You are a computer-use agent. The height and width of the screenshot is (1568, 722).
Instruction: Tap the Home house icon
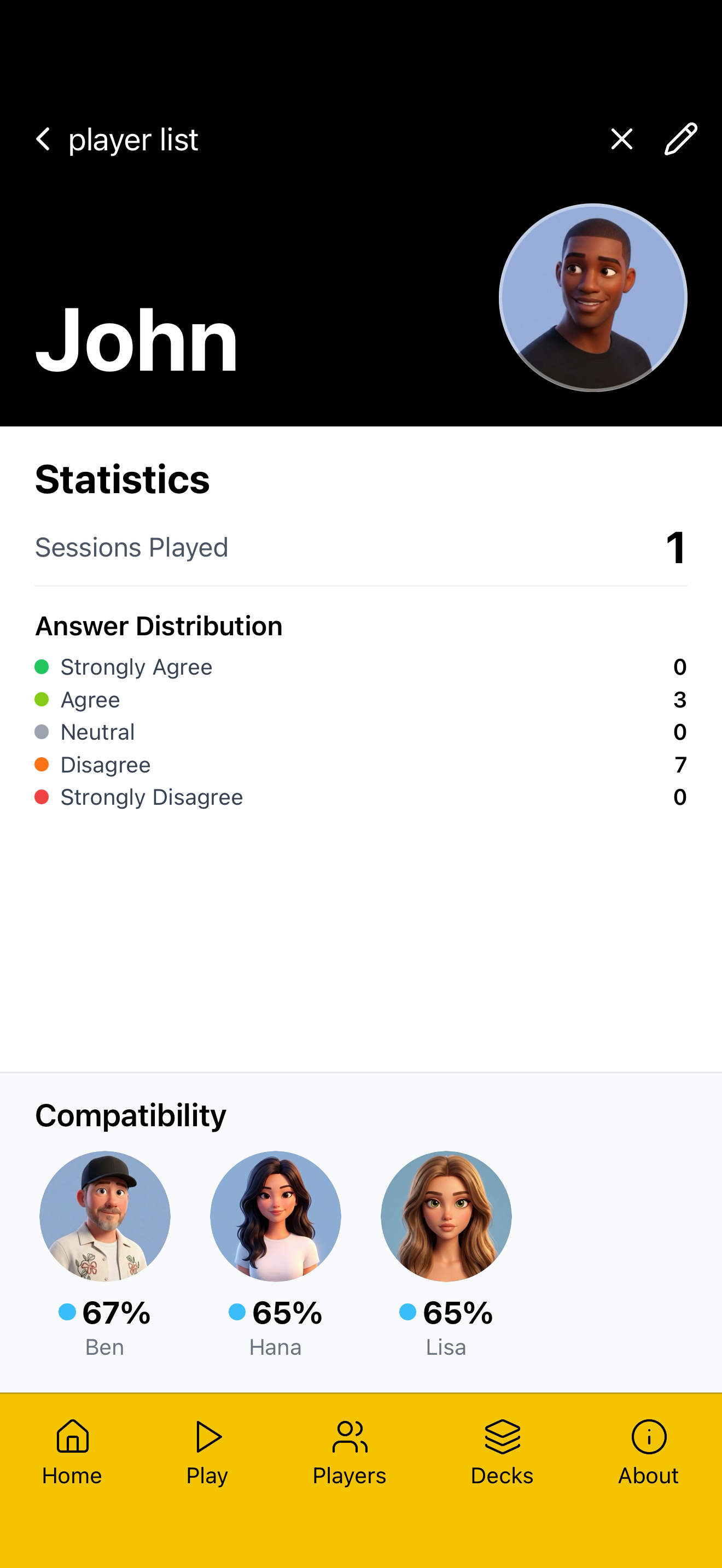tap(72, 1437)
